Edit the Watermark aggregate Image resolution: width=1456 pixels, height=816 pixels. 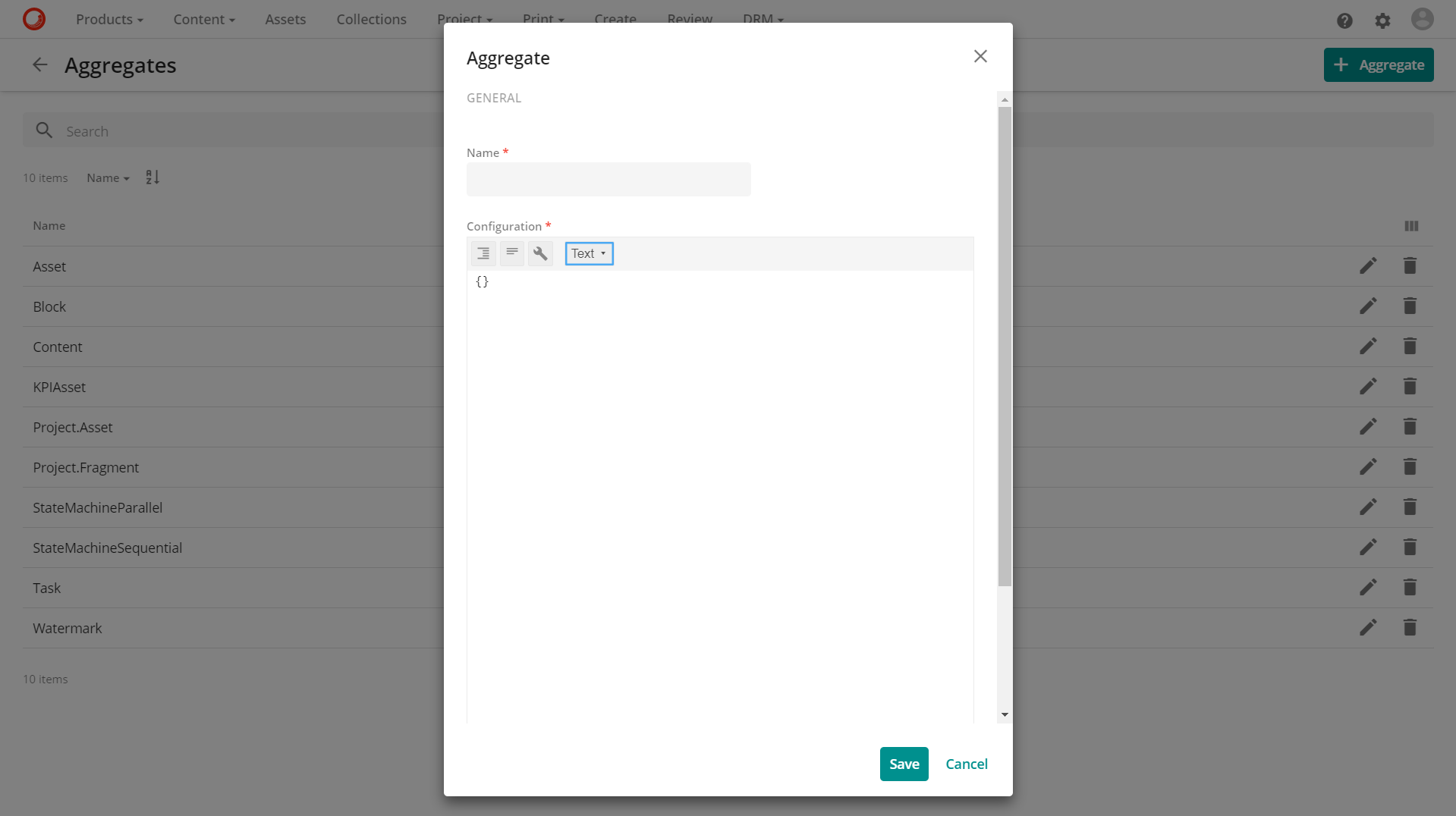1368,628
